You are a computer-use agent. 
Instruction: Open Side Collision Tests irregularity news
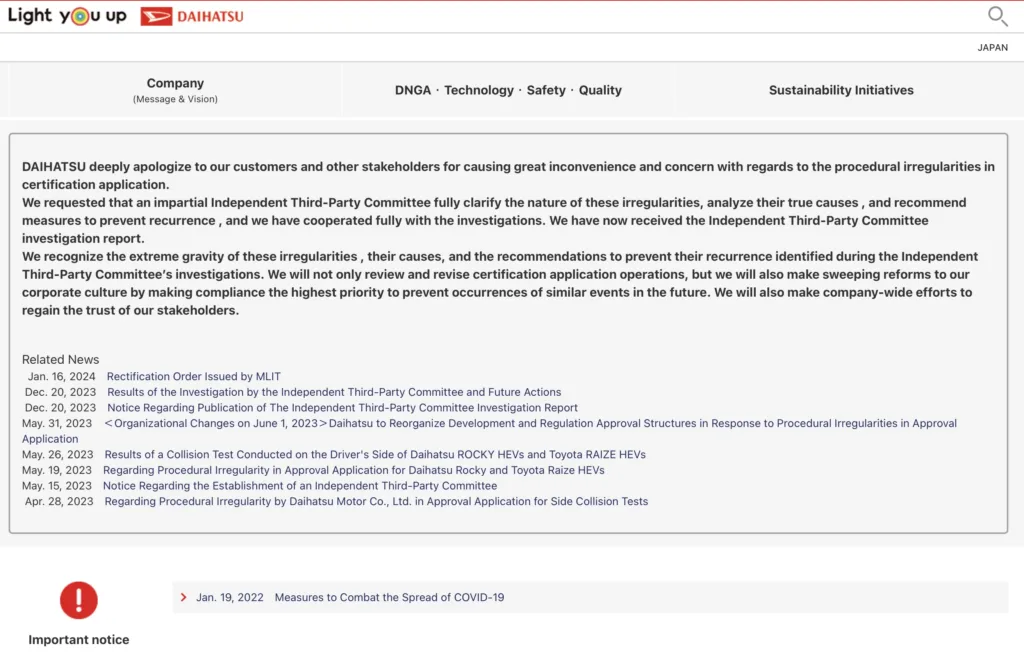point(376,501)
